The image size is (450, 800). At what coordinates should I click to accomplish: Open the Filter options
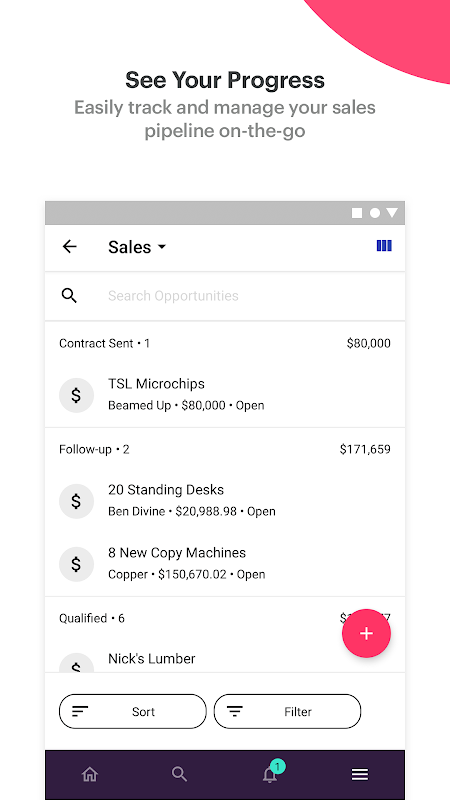point(287,711)
